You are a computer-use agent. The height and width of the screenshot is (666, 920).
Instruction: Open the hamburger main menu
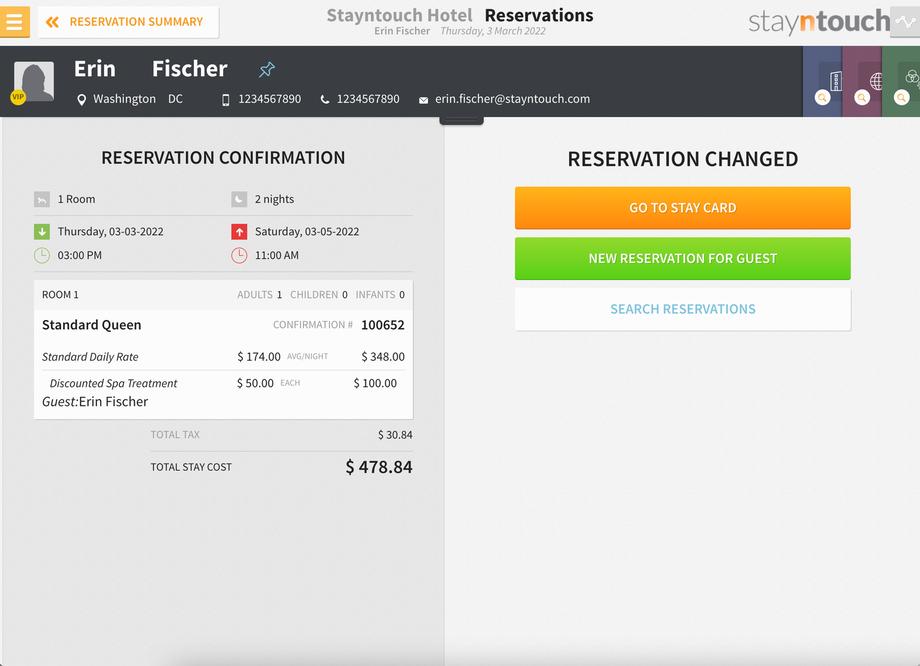pos(15,22)
